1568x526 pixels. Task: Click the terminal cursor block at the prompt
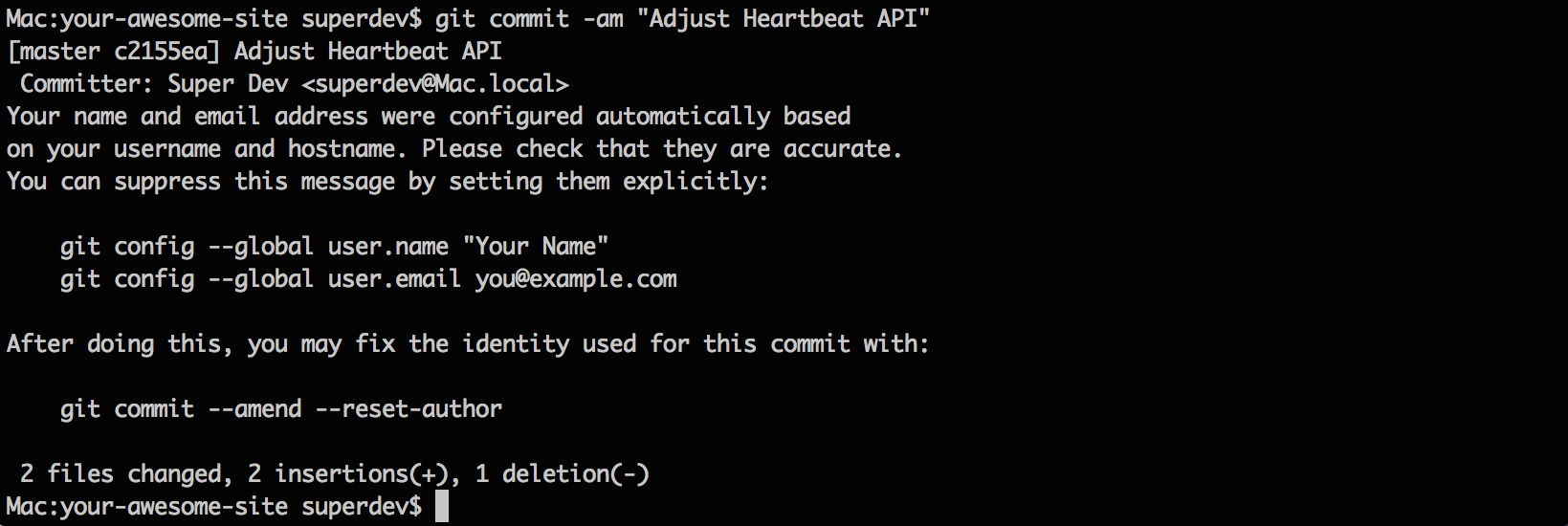441,506
